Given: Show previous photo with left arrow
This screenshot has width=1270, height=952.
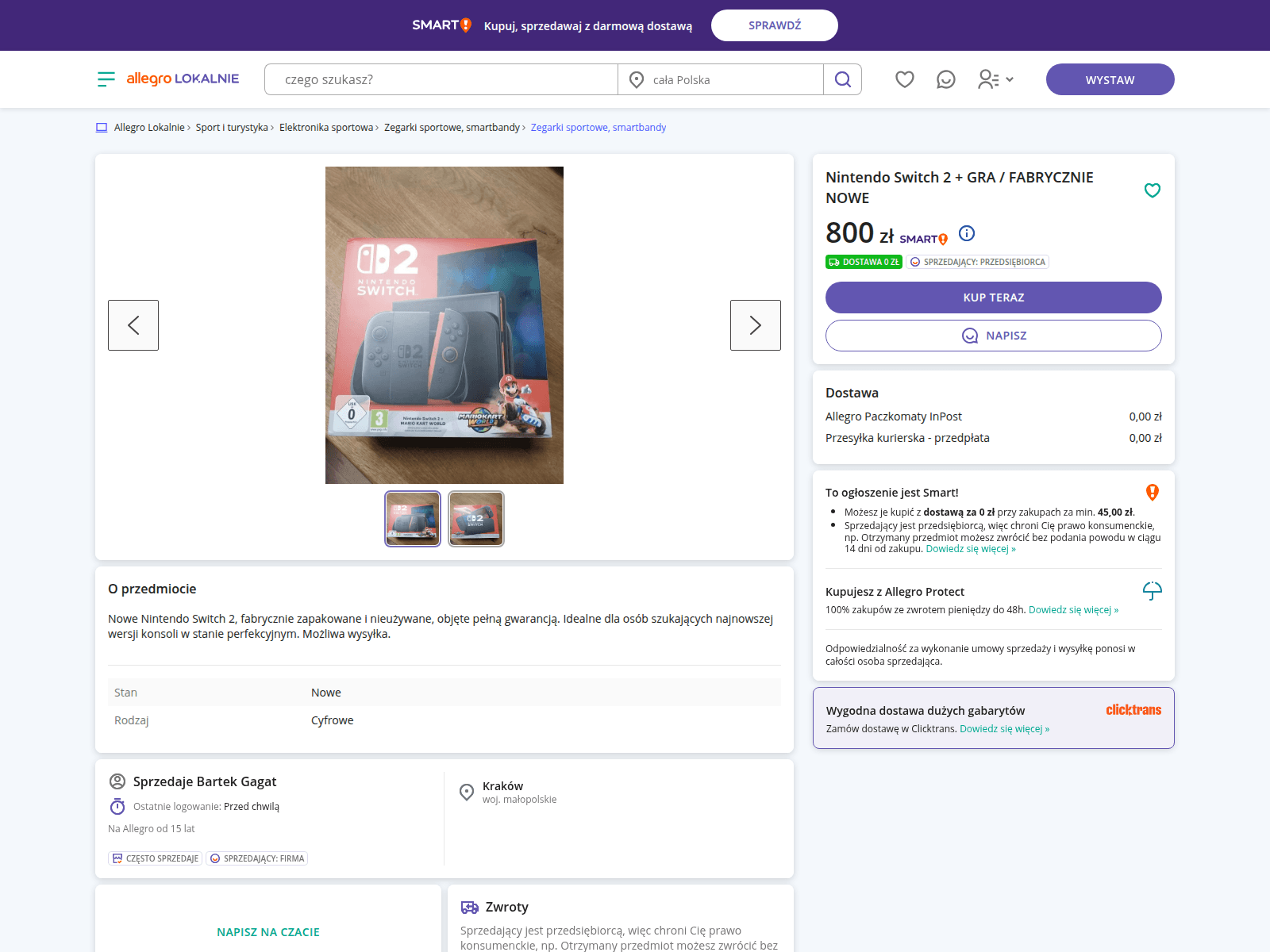Looking at the screenshot, I should click(133, 325).
